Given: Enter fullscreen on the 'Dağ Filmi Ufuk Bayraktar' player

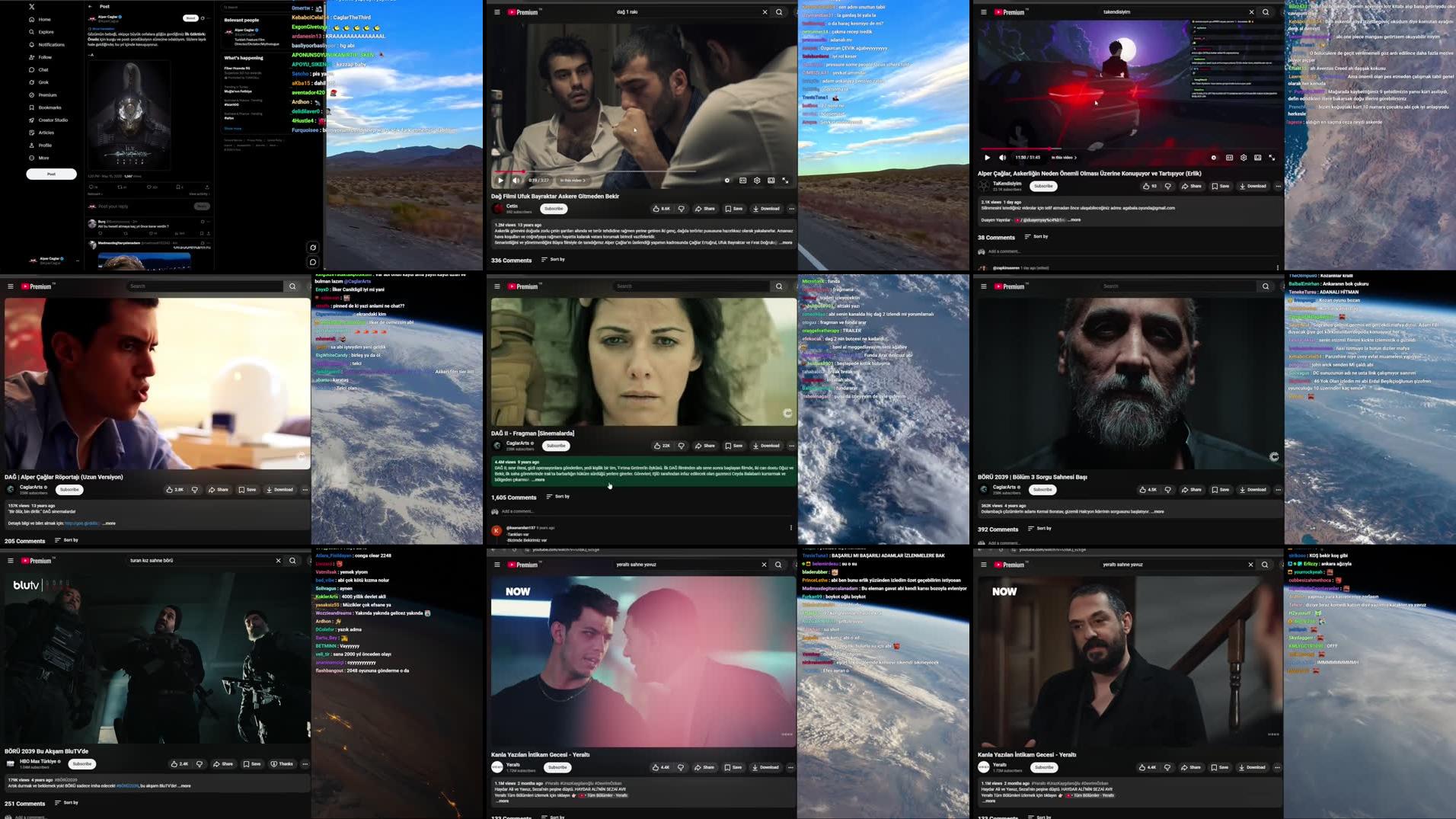Looking at the screenshot, I should [785, 181].
